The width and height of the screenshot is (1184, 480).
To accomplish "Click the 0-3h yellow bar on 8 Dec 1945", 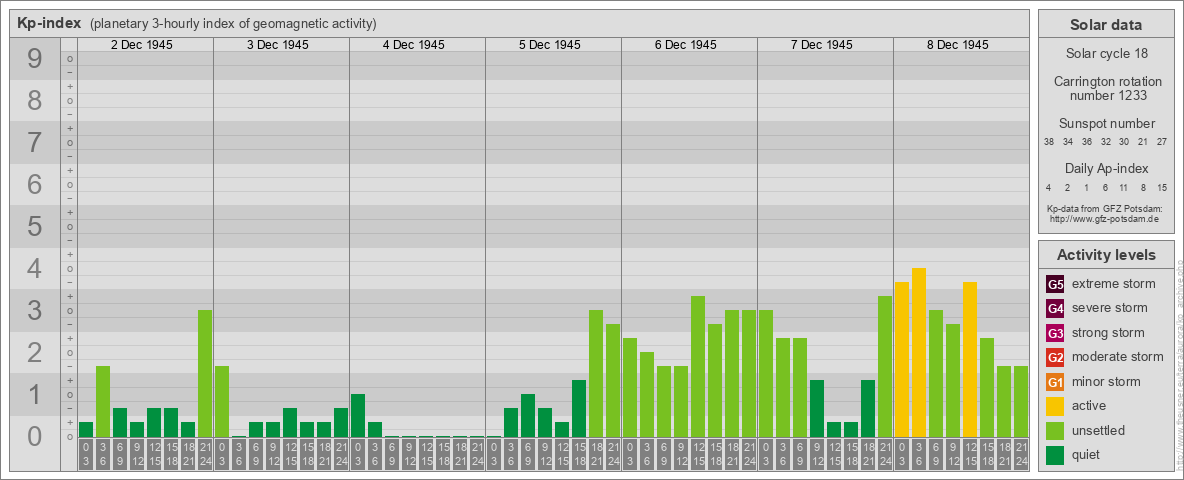I will (x=902, y=359).
